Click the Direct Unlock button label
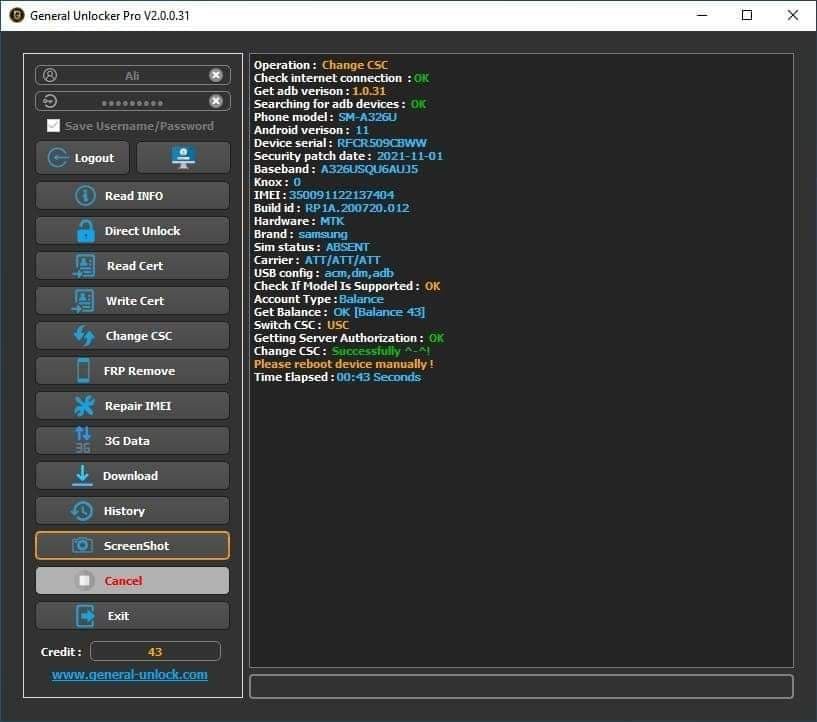Image resolution: width=817 pixels, height=722 pixels. (x=142, y=231)
